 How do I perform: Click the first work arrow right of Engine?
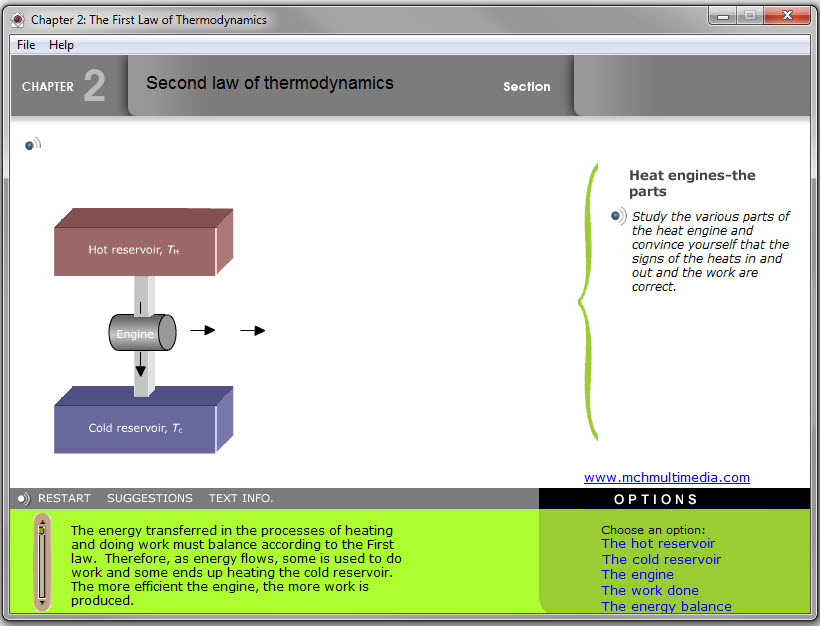[x=203, y=330]
